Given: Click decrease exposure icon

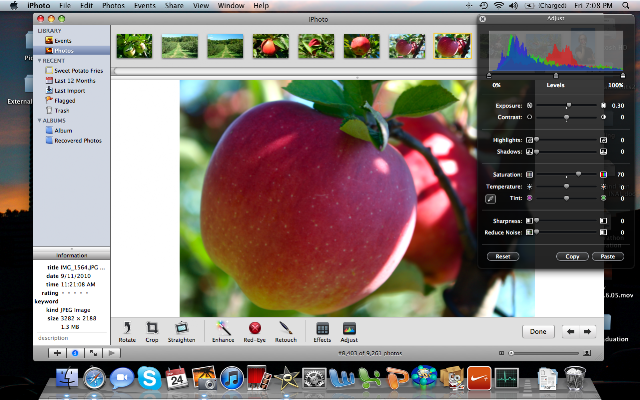Looking at the screenshot, I should point(529,105).
